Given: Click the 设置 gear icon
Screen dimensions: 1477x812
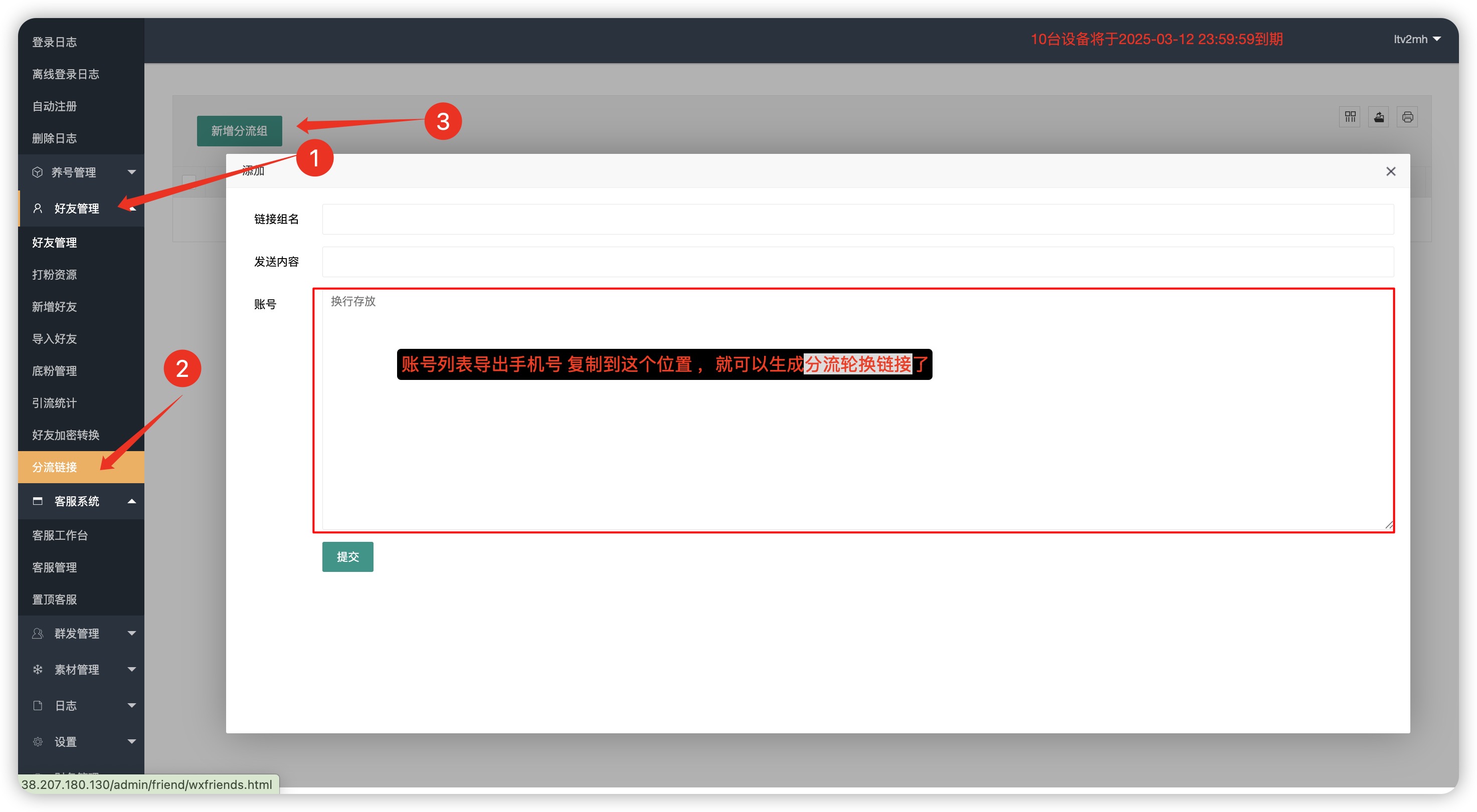Looking at the screenshot, I should tap(38, 741).
